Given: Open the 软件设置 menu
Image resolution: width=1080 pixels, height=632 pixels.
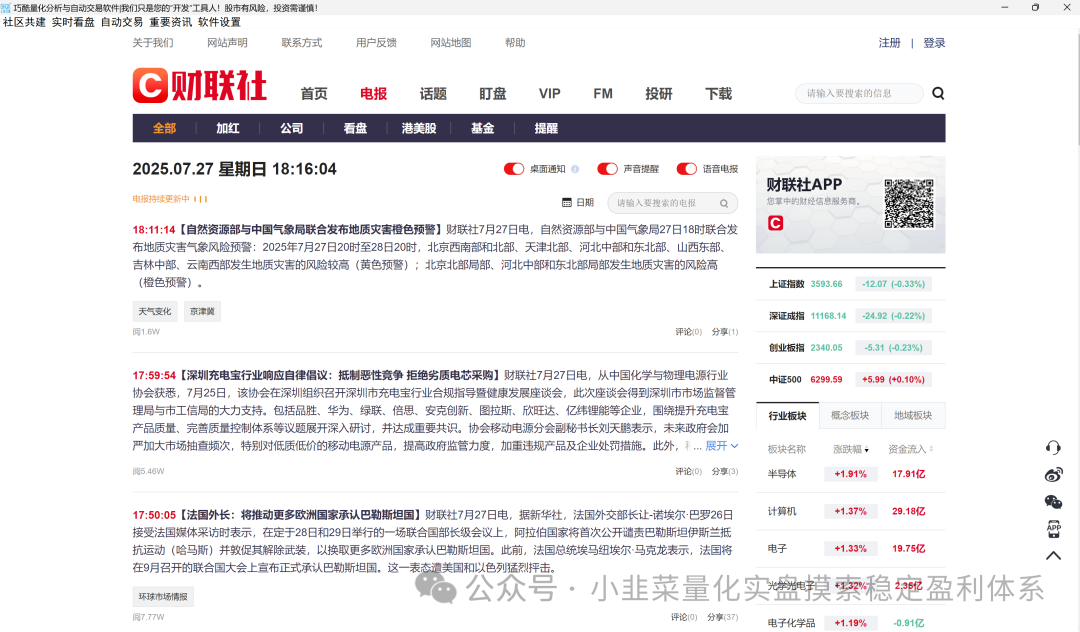Looking at the screenshot, I should 219,22.
